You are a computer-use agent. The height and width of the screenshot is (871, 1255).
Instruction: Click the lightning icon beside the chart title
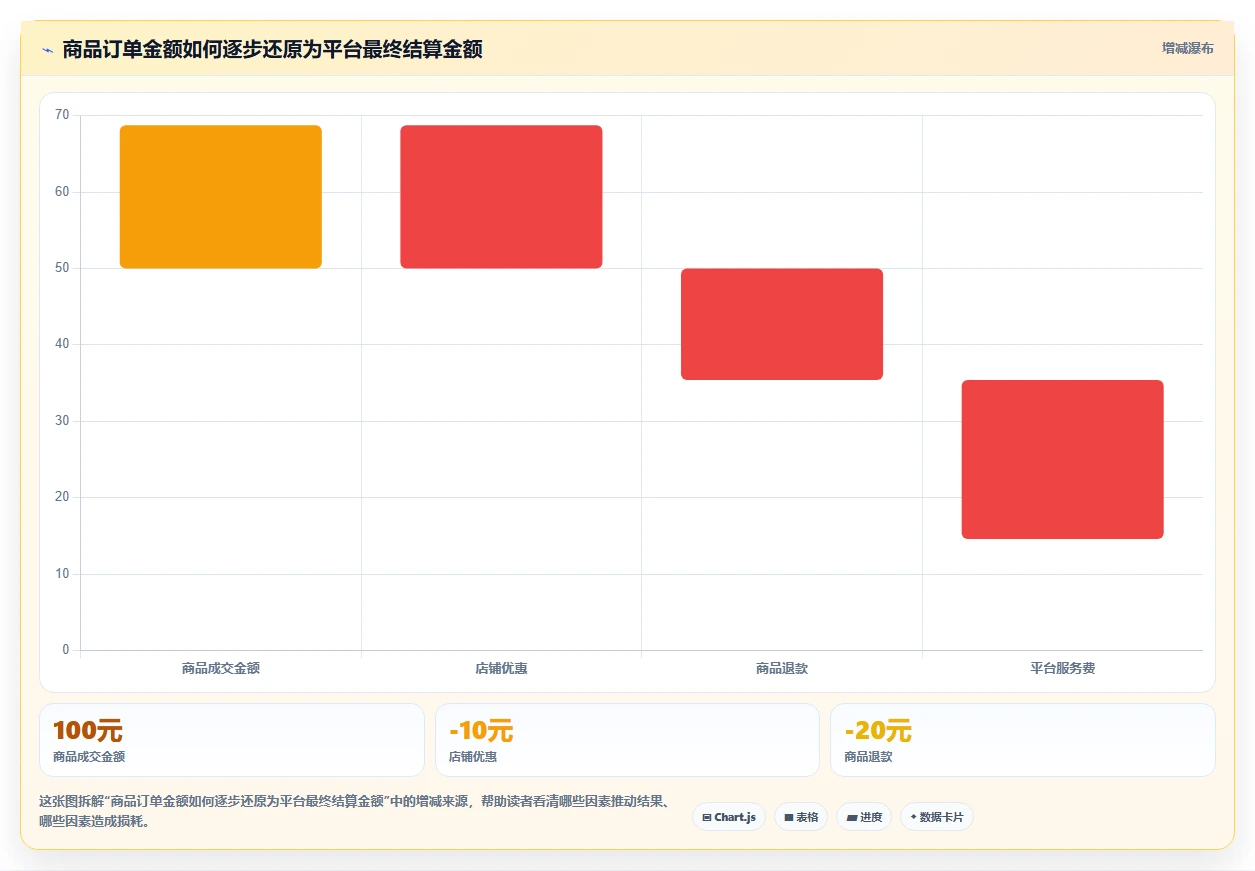point(47,50)
